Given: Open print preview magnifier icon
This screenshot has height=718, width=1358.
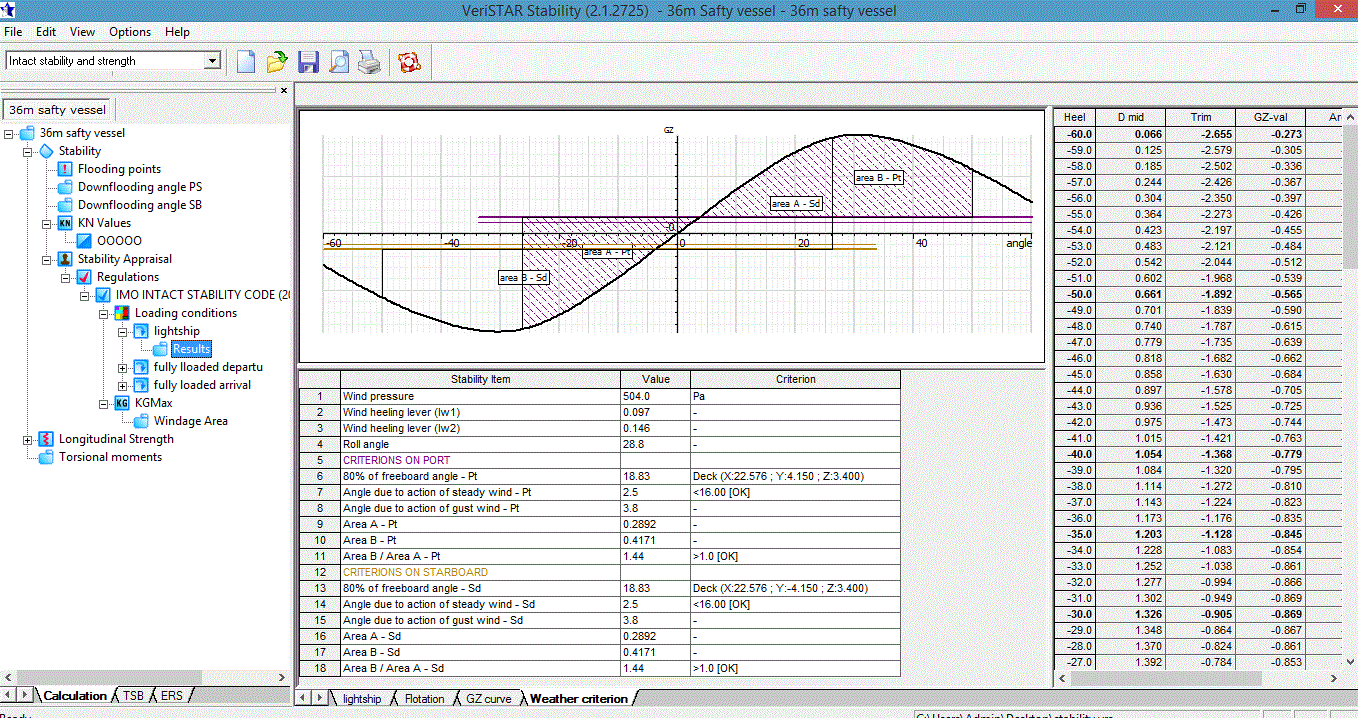Looking at the screenshot, I should (x=339, y=62).
